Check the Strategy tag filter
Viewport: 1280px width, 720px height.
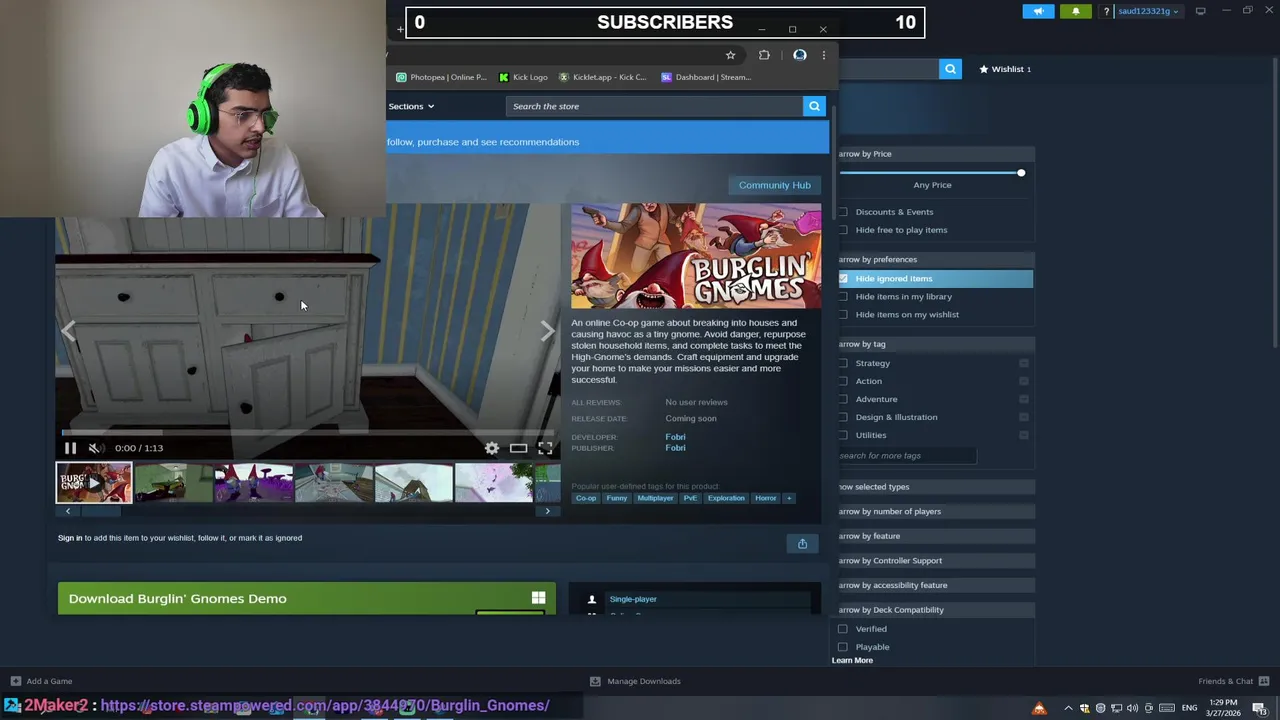tap(843, 363)
